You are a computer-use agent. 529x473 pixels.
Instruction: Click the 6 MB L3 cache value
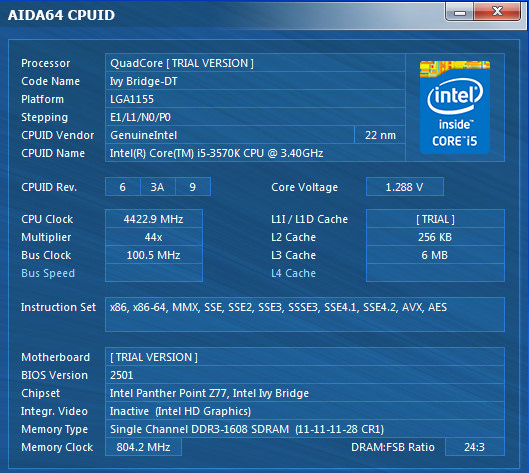(435, 255)
